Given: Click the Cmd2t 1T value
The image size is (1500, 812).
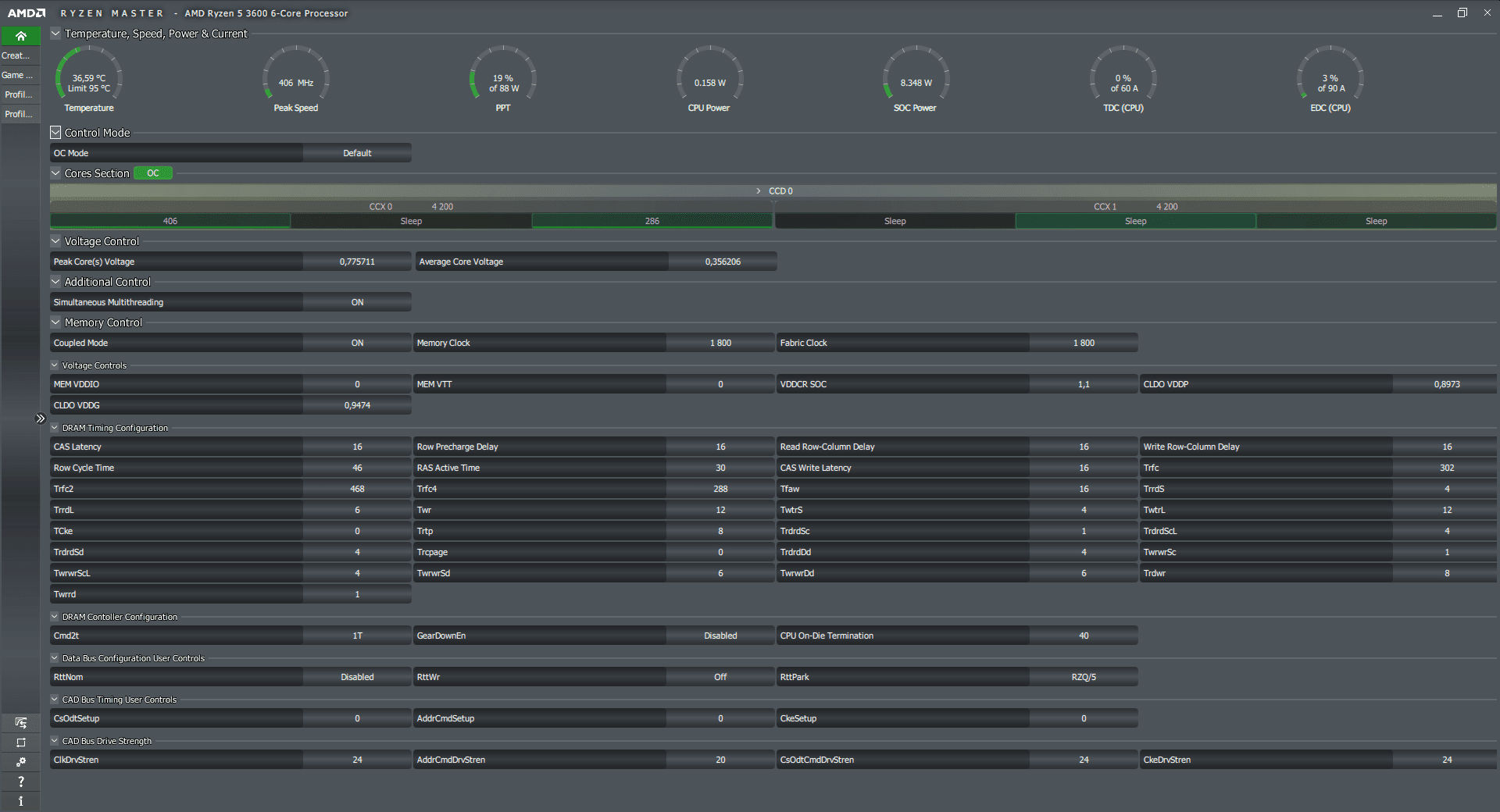Looking at the screenshot, I should click(357, 636).
